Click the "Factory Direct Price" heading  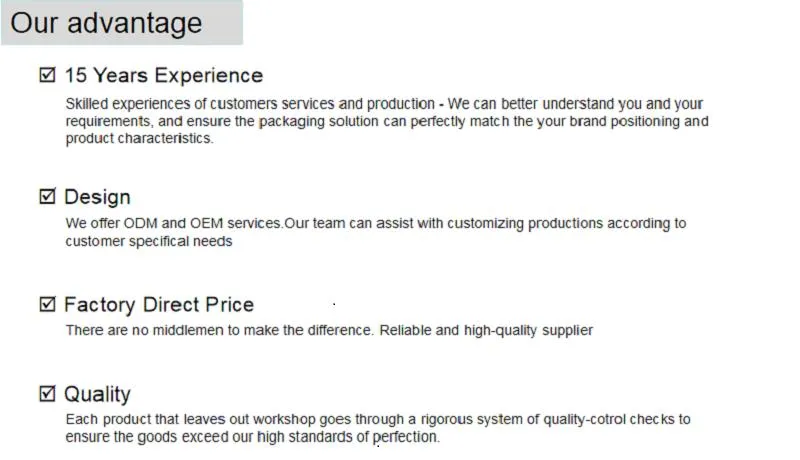coord(159,305)
